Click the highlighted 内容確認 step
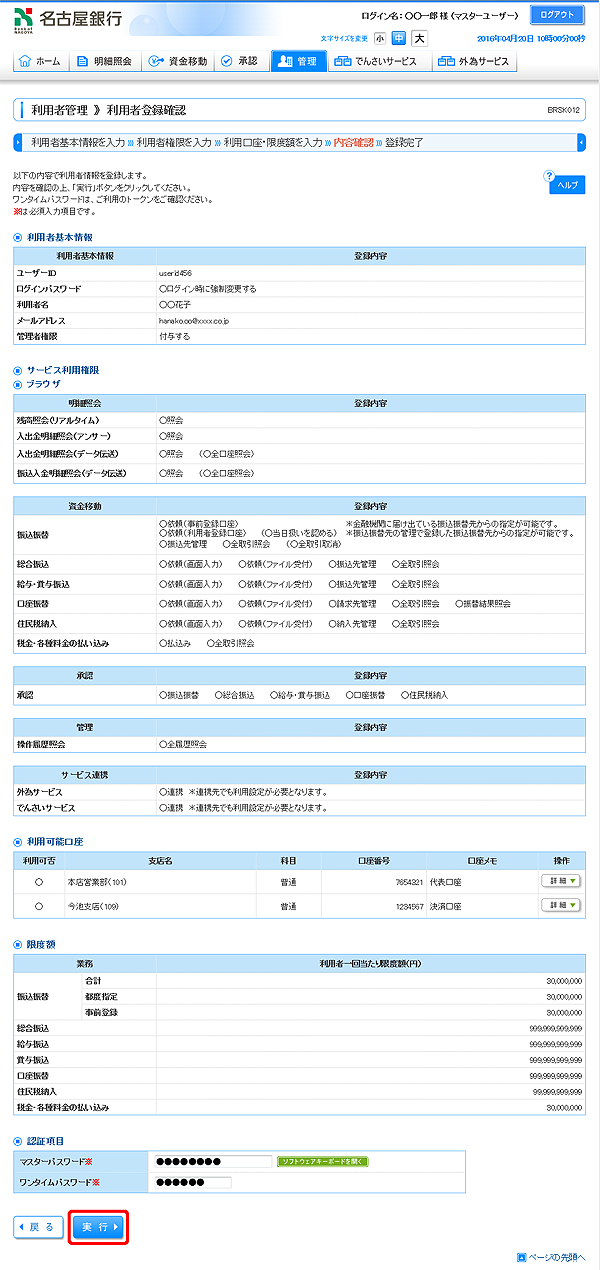The image size is (600, 1270). point(353,142)
